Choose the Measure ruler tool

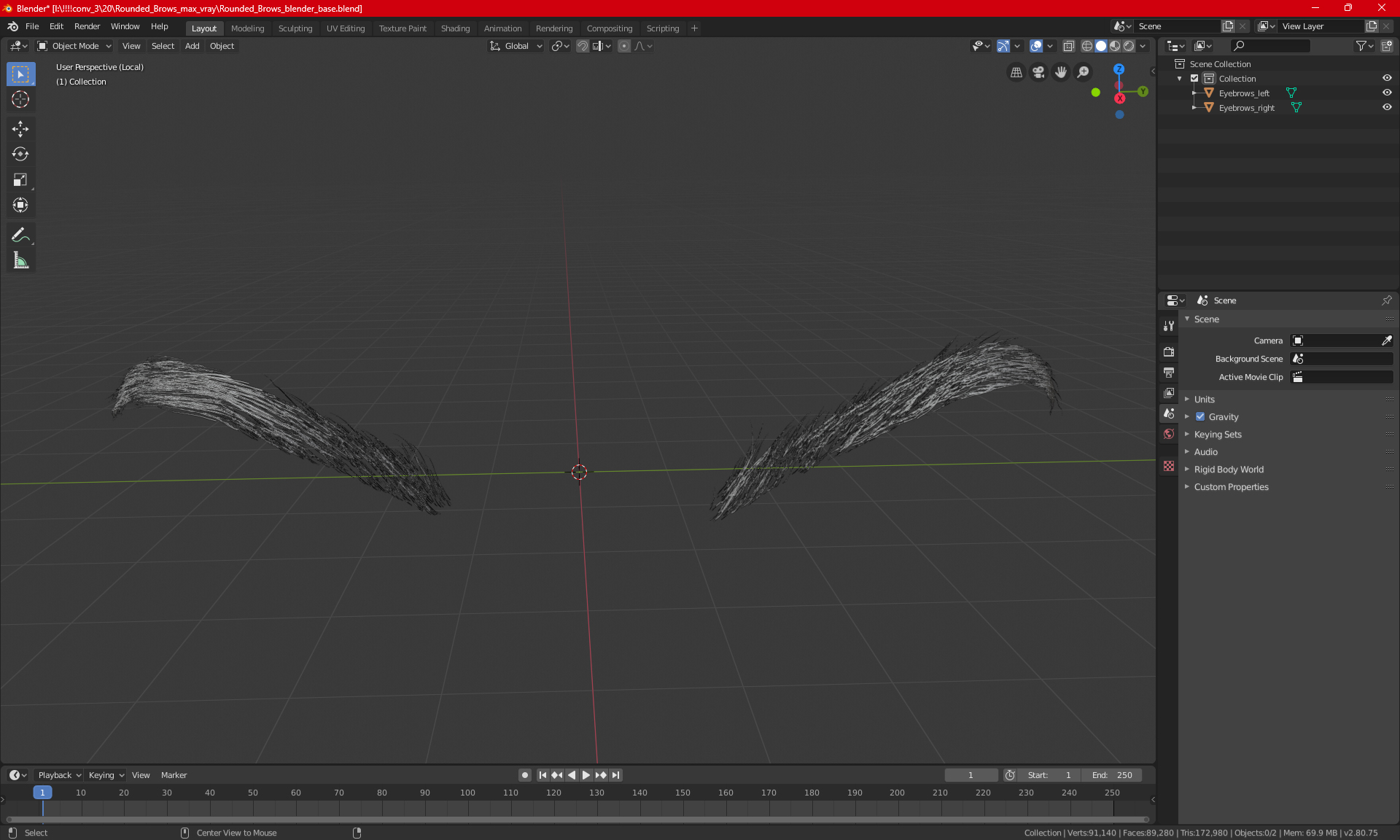click(x=20, y=261)
